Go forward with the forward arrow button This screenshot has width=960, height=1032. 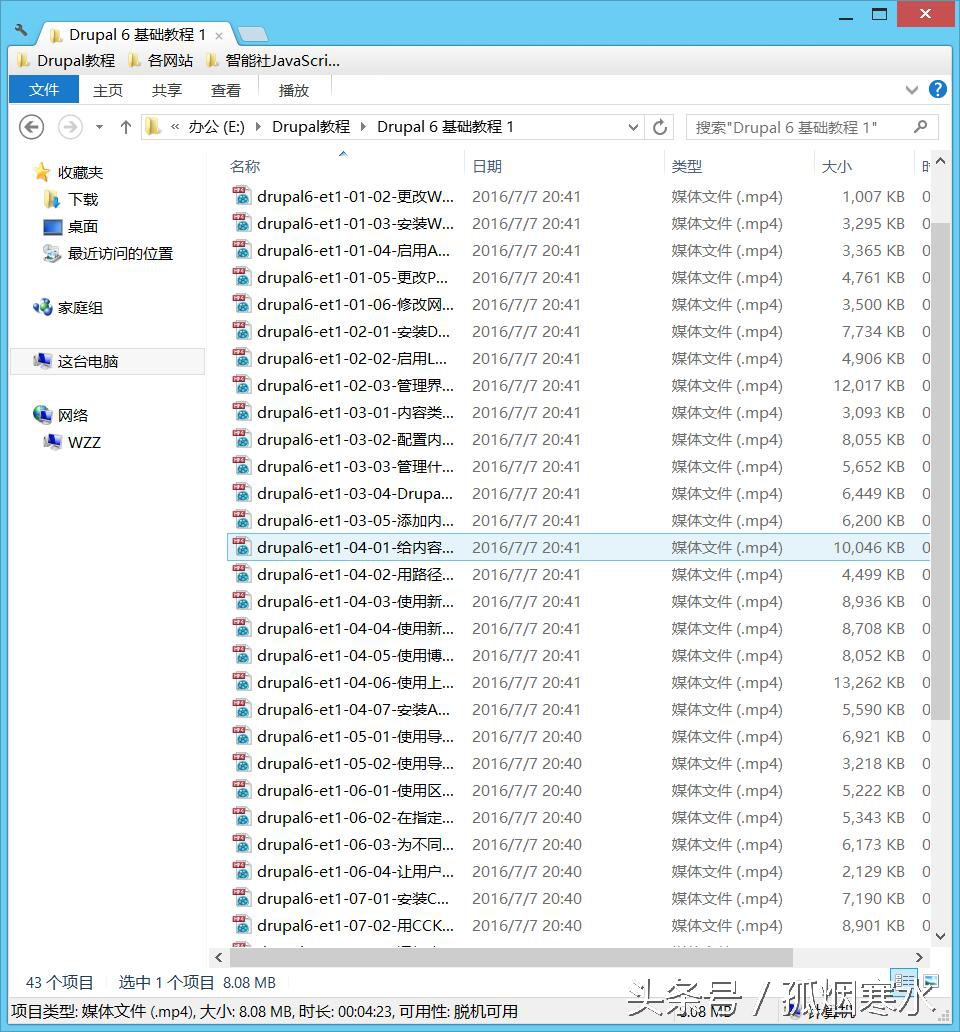click(70, 127)
